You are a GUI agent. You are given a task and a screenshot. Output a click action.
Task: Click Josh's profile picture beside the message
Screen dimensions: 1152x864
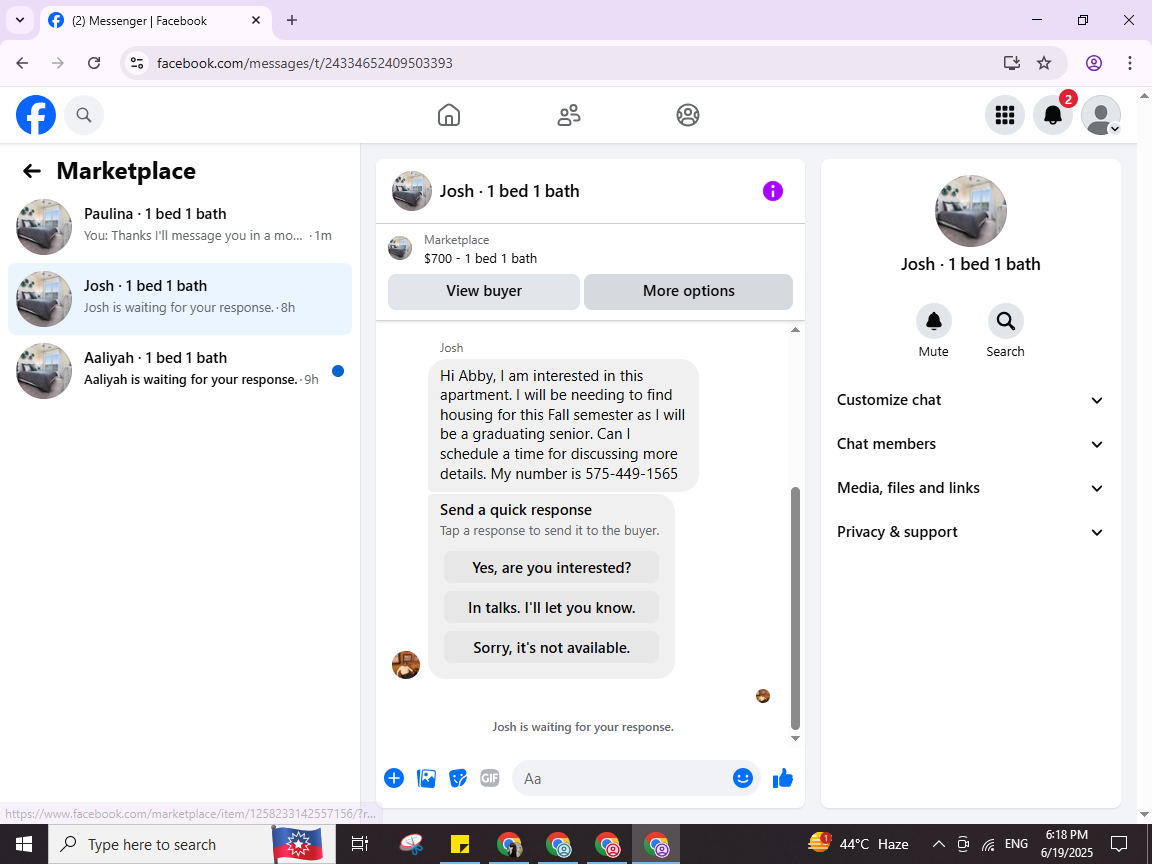pos(406,665)
